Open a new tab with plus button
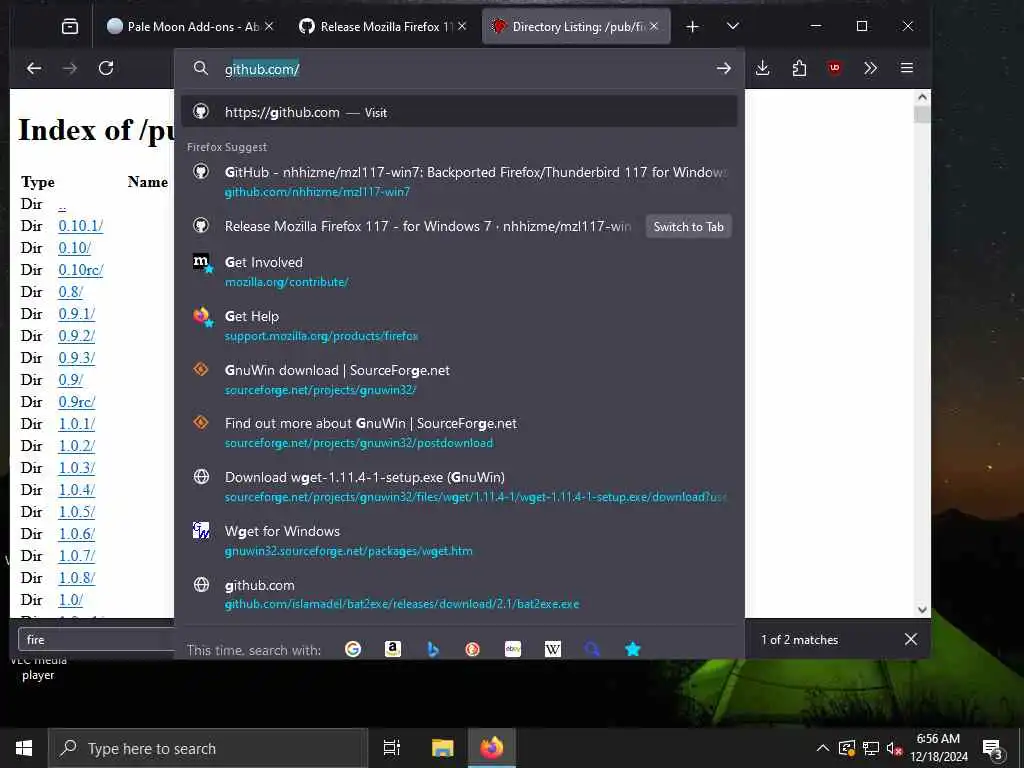The image size is (1024, 768). click(692, 27)
